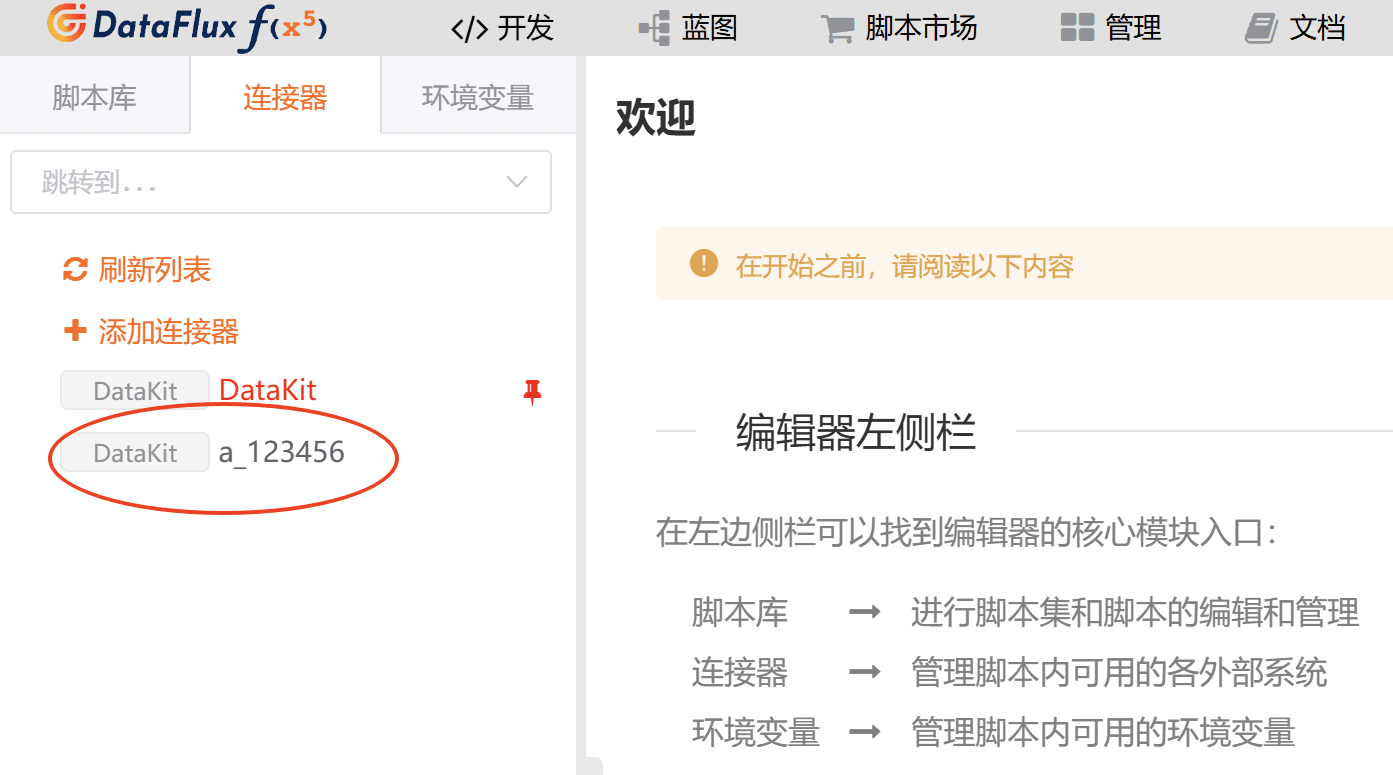
Task: Click the orange warning icon in the notice
Action: point(704,264)
